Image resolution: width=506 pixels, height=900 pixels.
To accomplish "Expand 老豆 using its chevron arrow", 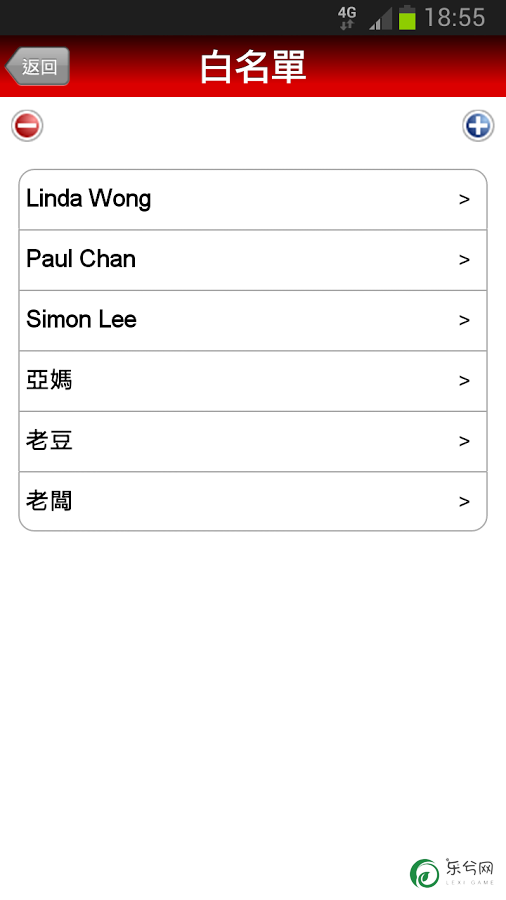I will coord(464,441).
